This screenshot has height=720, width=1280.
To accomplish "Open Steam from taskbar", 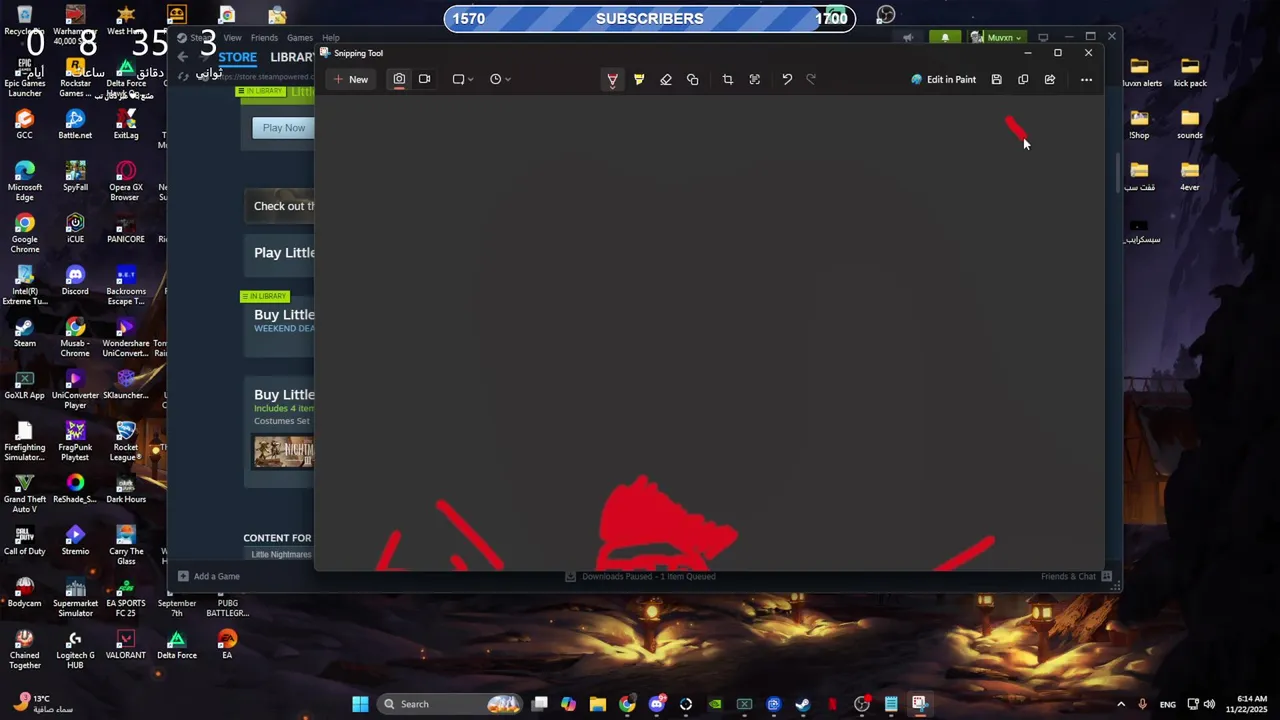I will coord(803,704).
